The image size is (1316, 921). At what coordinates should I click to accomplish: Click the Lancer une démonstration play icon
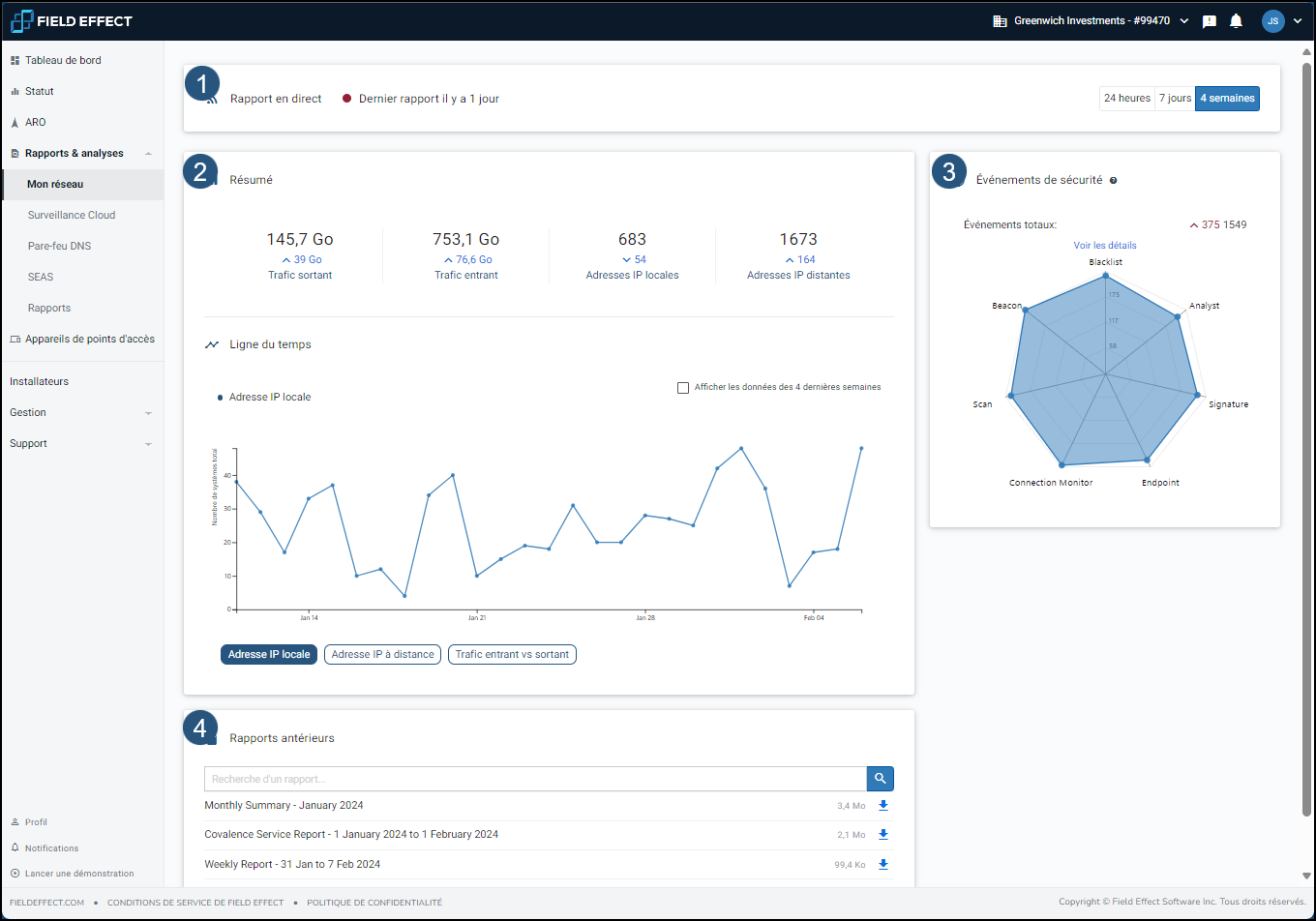(15, 874)
